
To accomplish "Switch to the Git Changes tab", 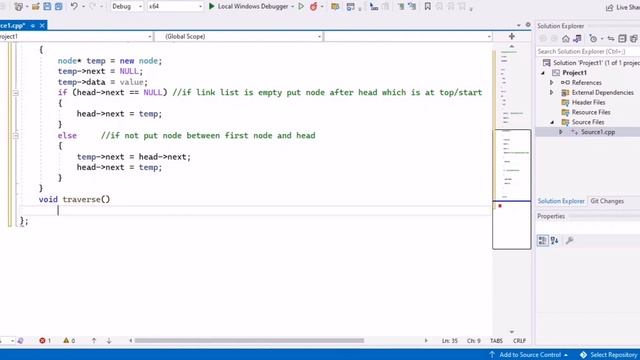I will tap(607, 201).
